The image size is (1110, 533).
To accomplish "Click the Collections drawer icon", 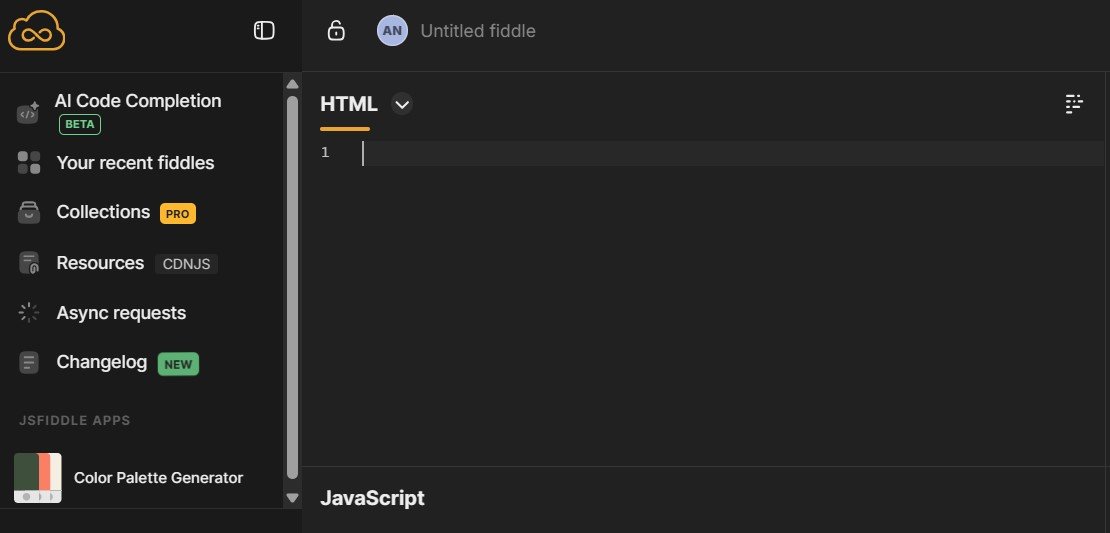I will [x=29, y=212].
